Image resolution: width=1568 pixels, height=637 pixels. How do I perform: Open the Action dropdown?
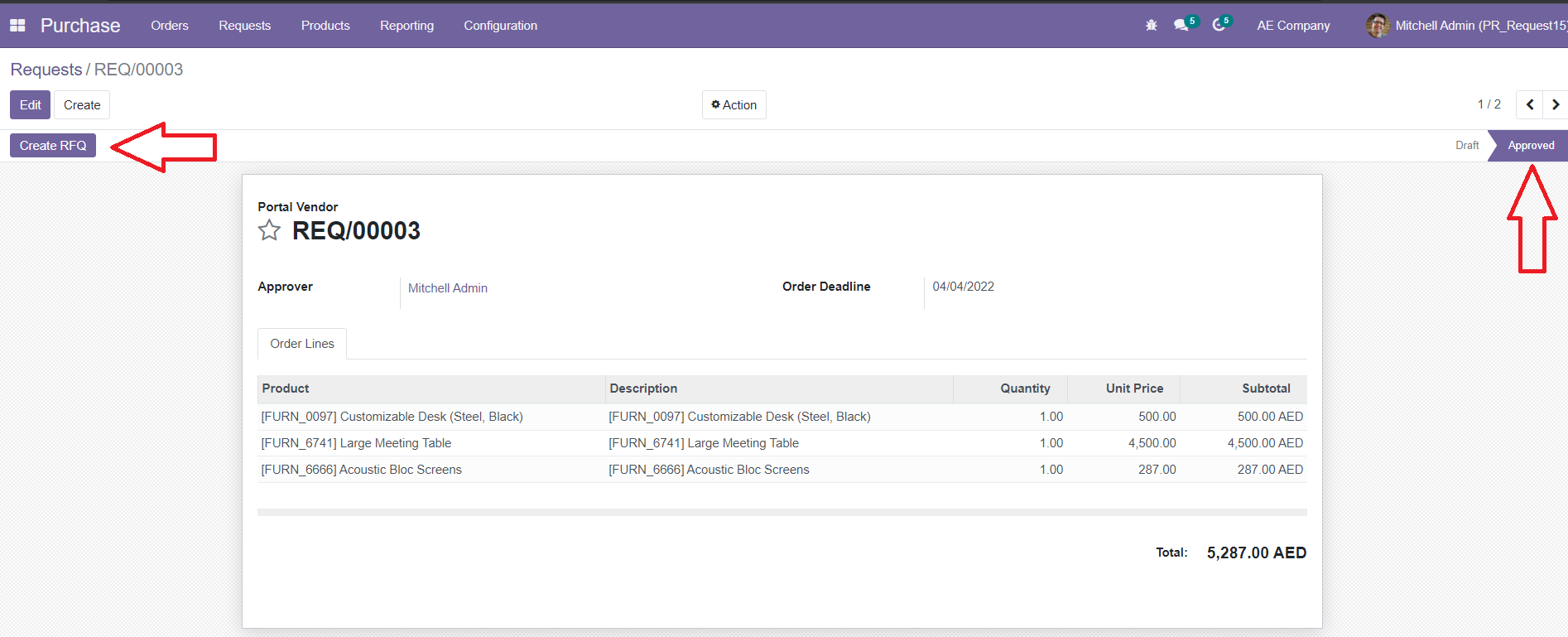733,105
